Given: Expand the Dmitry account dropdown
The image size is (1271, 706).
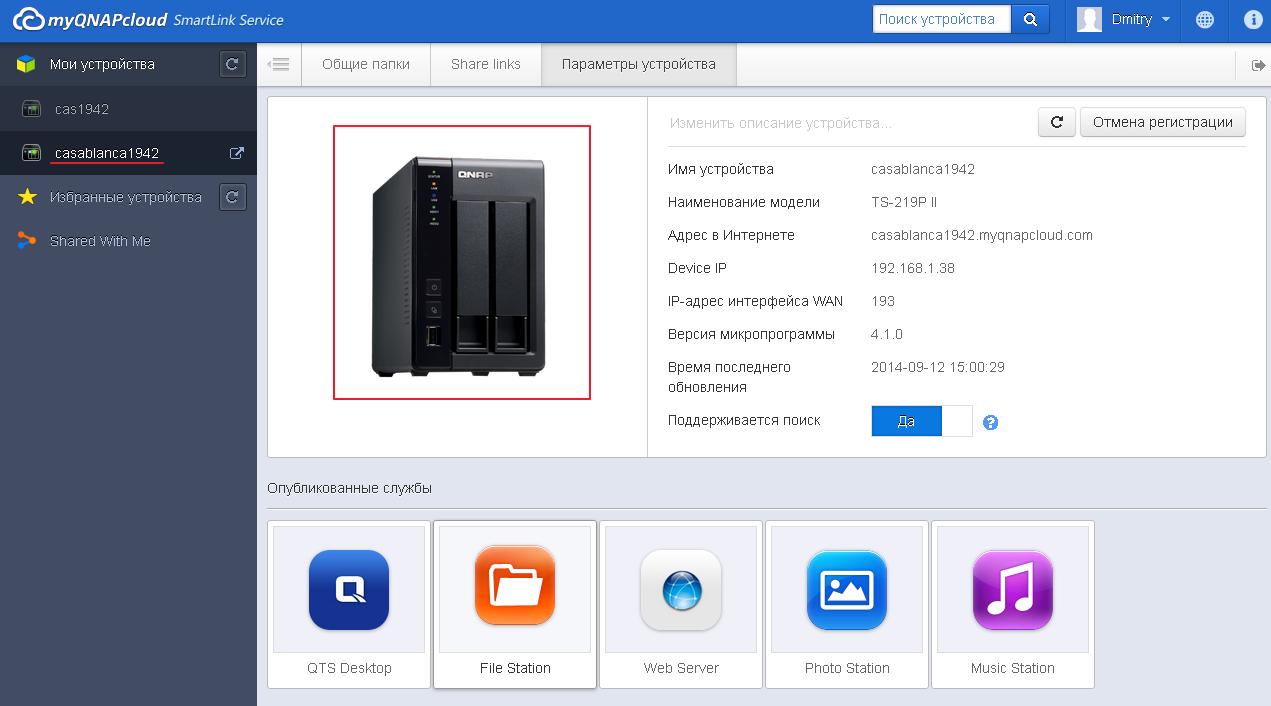Looking at the screenshot, I should click(x=1166, y=20).
